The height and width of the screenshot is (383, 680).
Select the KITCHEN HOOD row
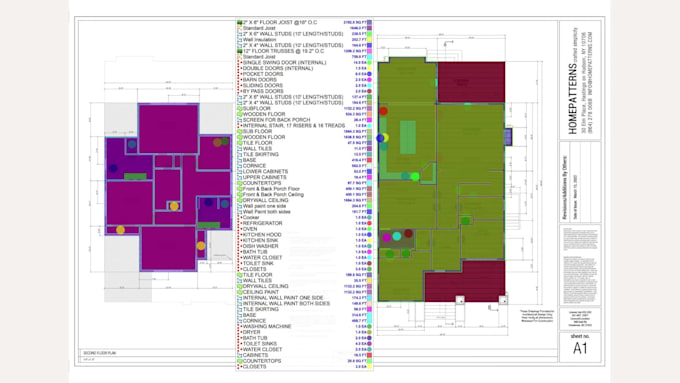tap(304, 234)
